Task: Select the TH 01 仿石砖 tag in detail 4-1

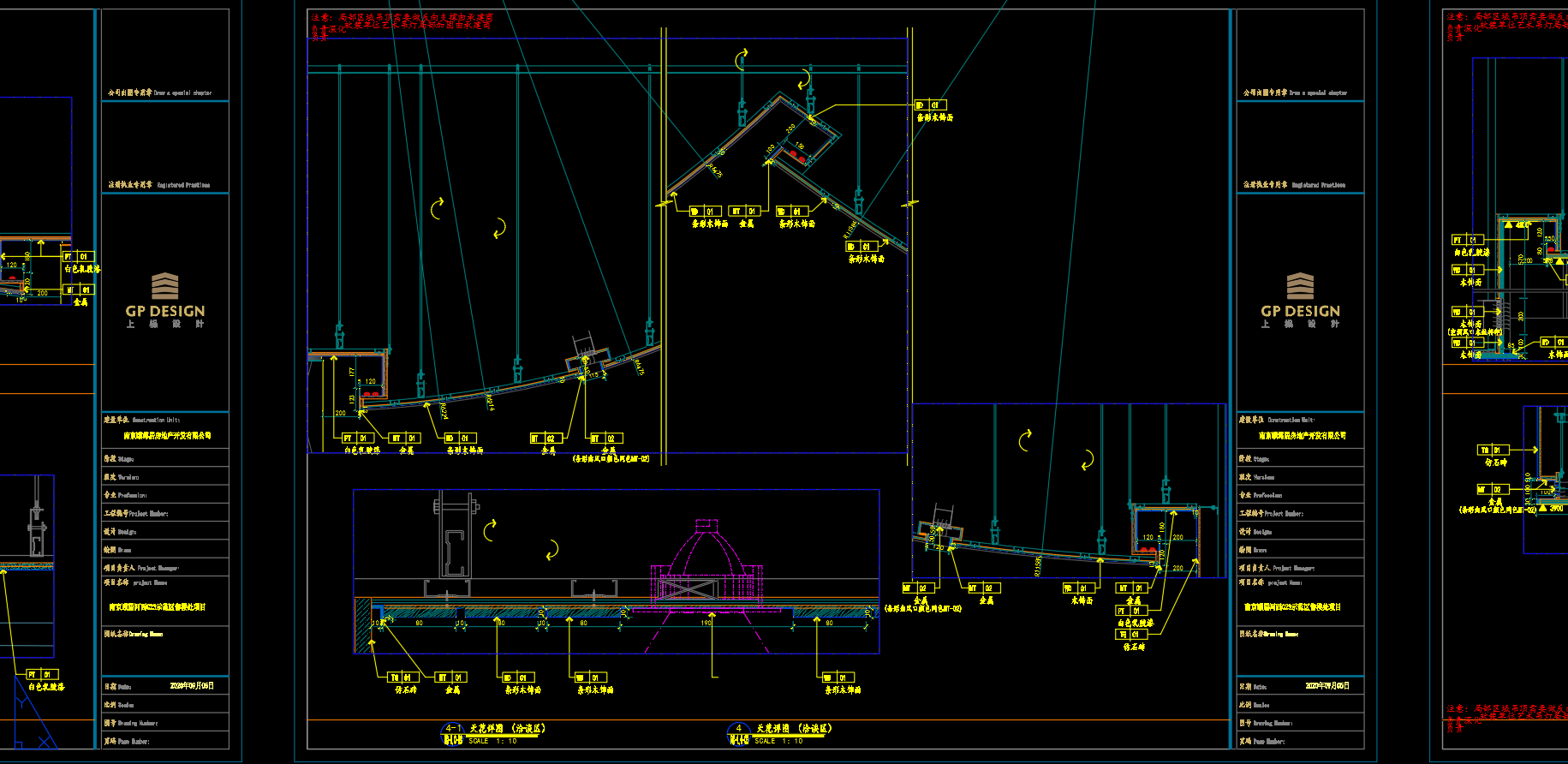Action: [402, 677]
